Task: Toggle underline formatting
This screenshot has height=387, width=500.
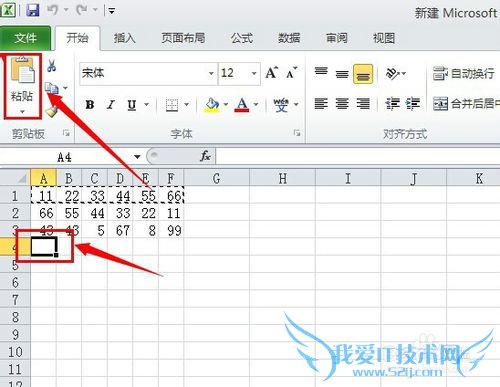Action: click(132, 105)
